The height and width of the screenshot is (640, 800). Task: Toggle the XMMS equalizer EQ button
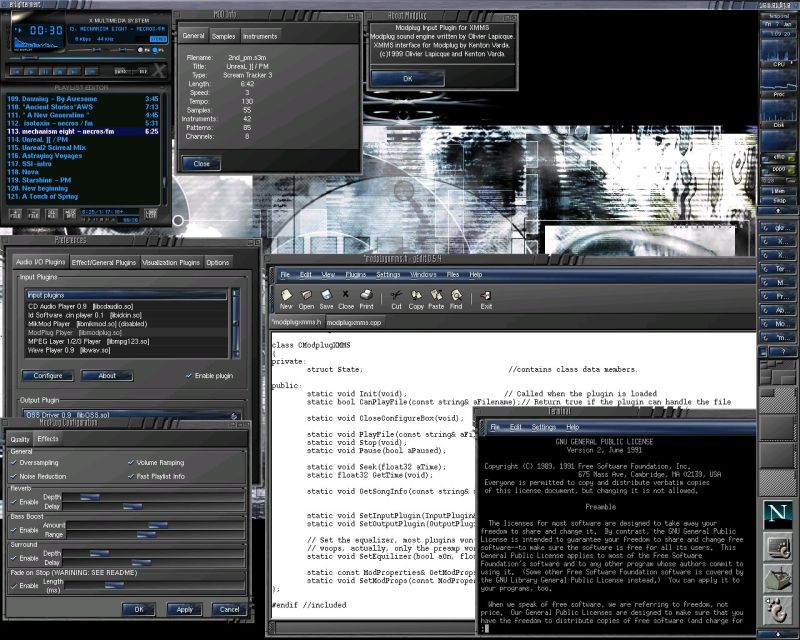point(144,50)
